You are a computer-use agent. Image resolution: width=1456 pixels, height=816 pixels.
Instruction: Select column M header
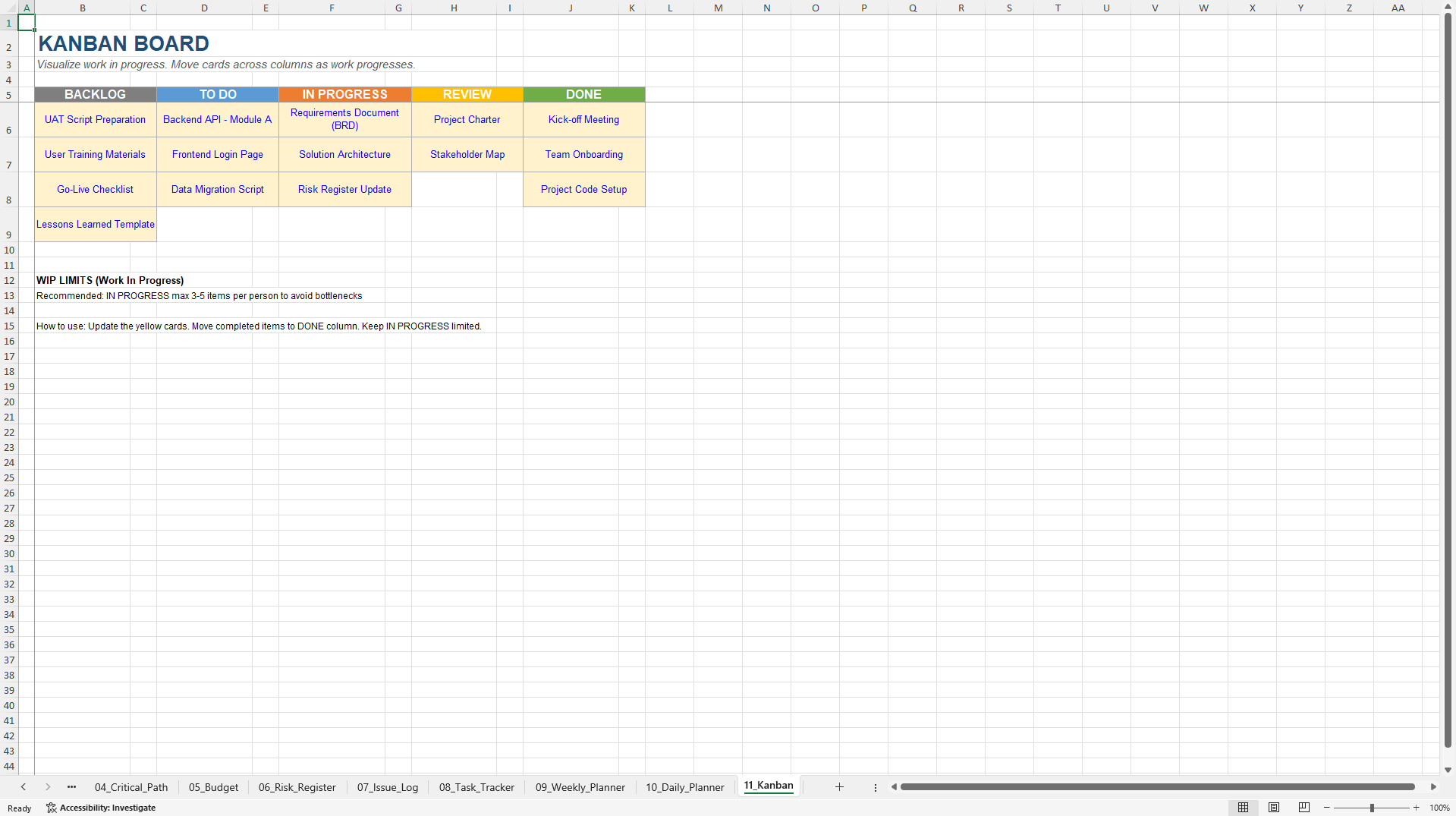pyautogui.click(x=718, y=8)
